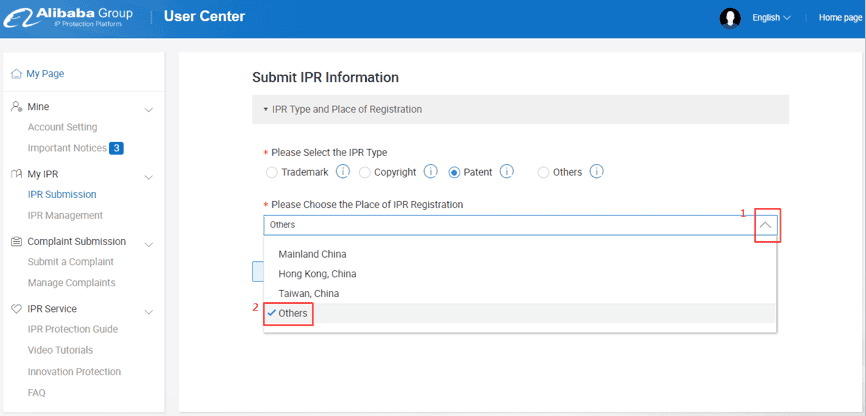The height and width of the screenshot is (416, 866).
Task: Open the English language dropdown
Action: point(771,18)
